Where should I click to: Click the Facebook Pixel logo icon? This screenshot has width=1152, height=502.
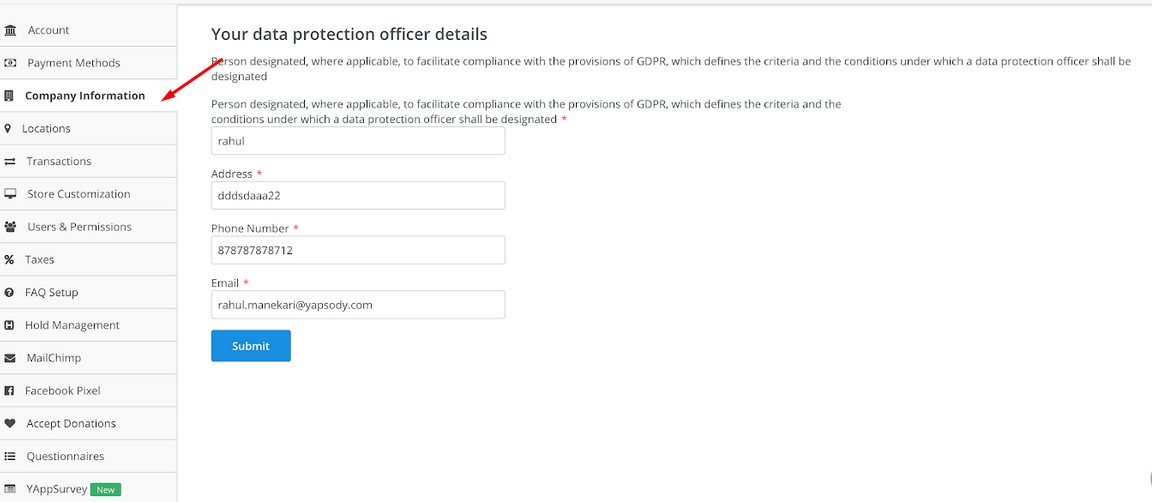click(9, 391)
